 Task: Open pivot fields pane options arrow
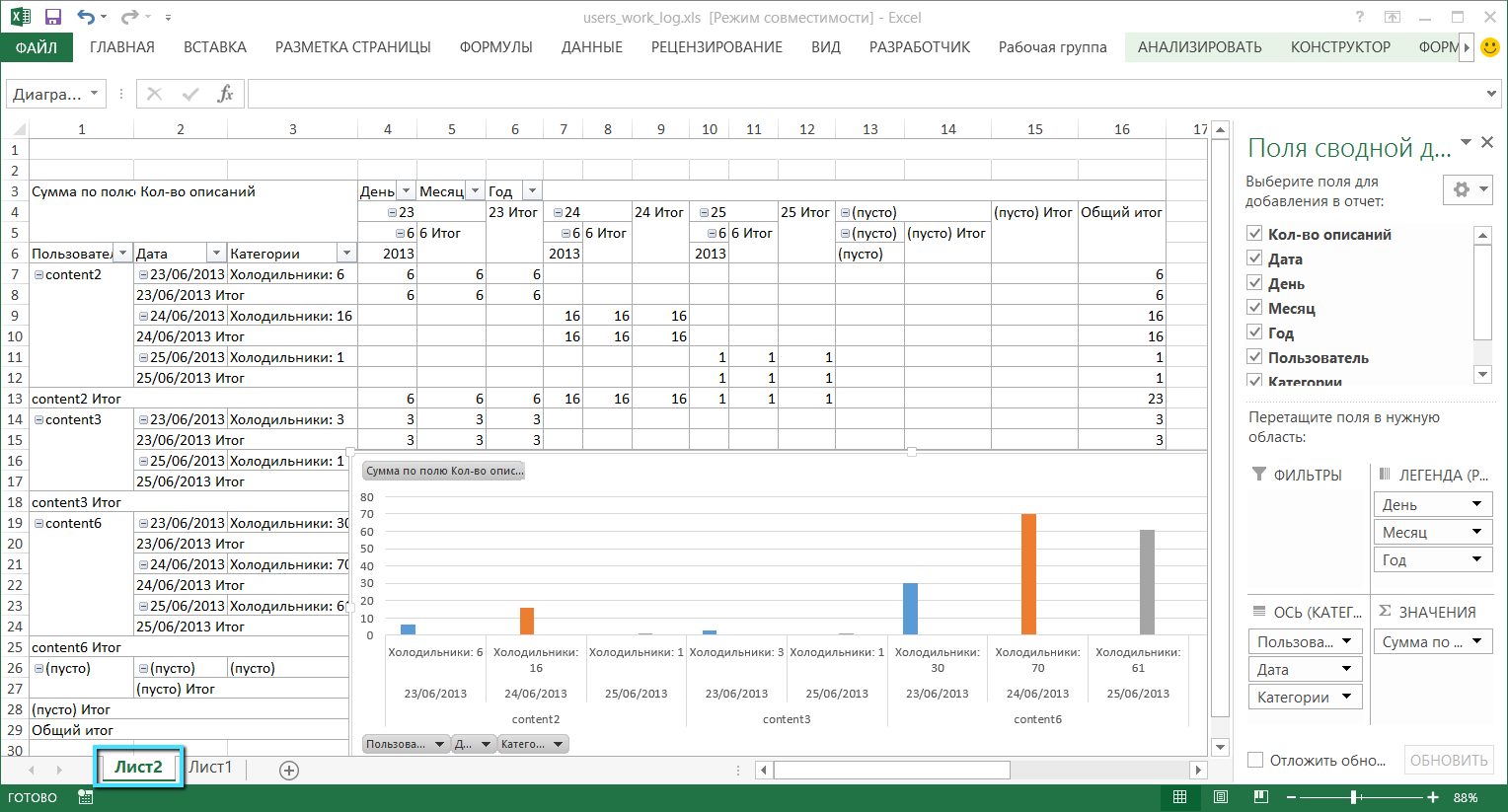point(1466,143)
